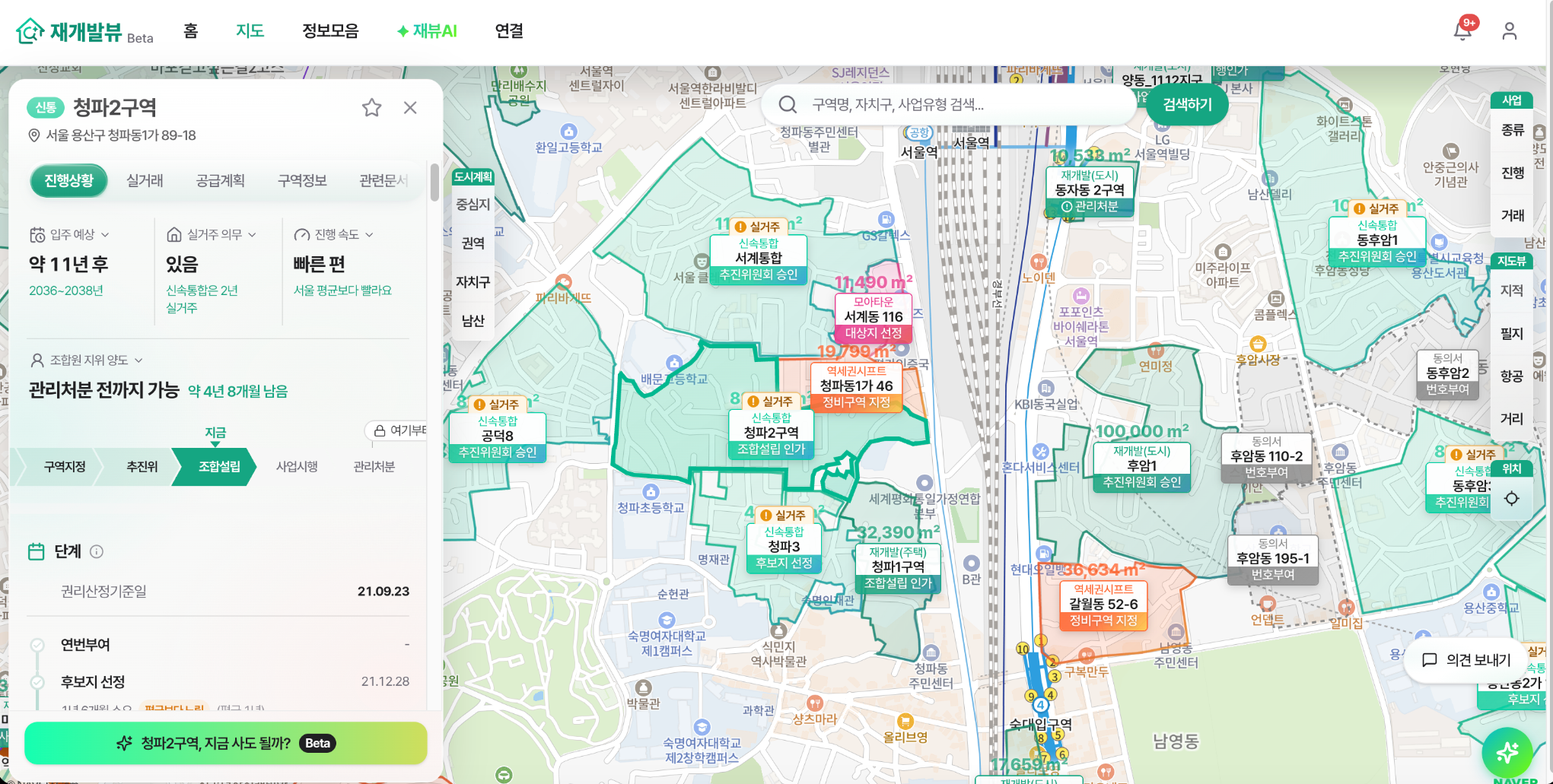
Task: Close the 청파2구역 detail panel
Action: [410, 107]
